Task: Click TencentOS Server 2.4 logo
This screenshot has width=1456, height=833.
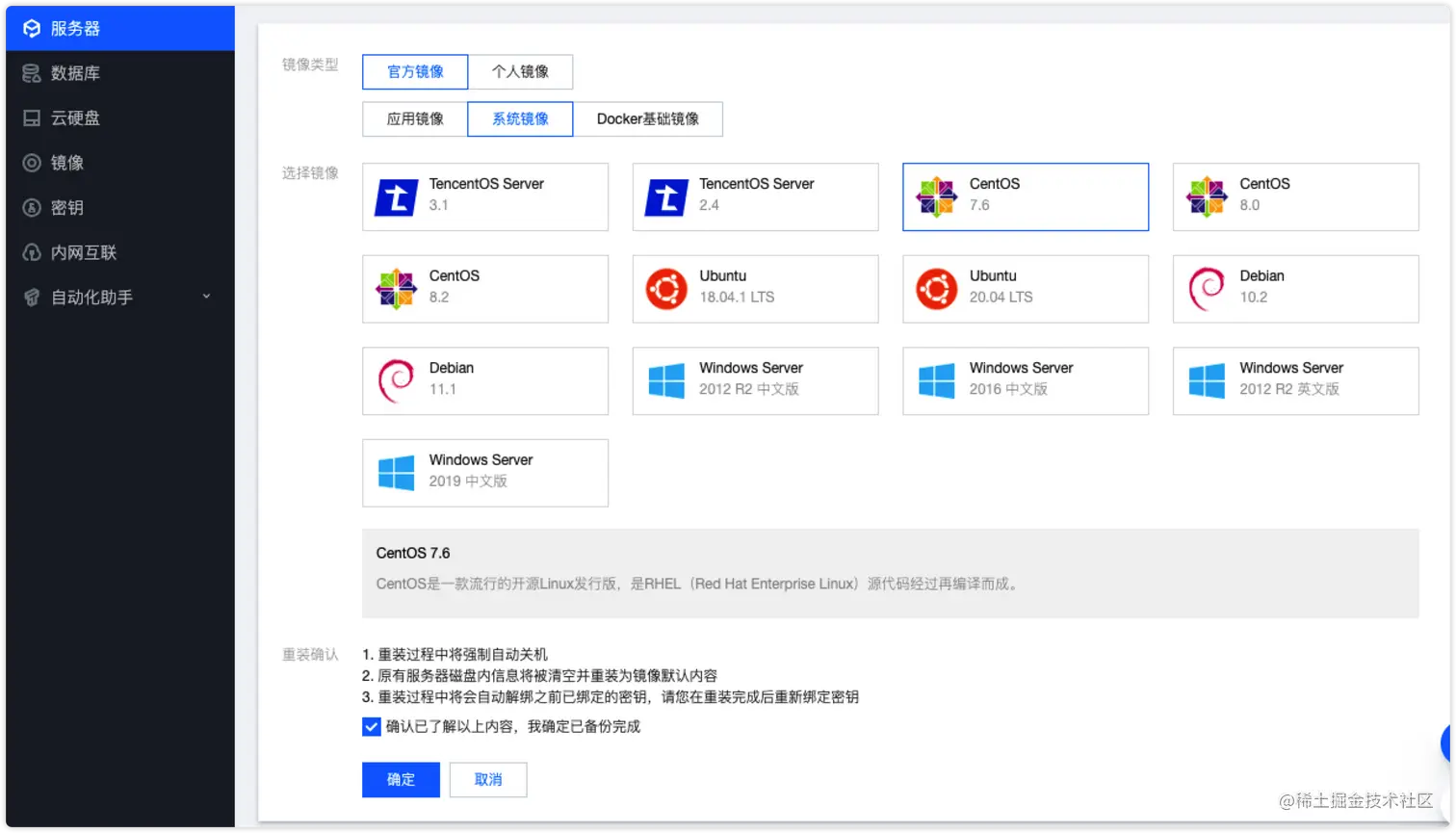Action: click(x=666, y=197)
